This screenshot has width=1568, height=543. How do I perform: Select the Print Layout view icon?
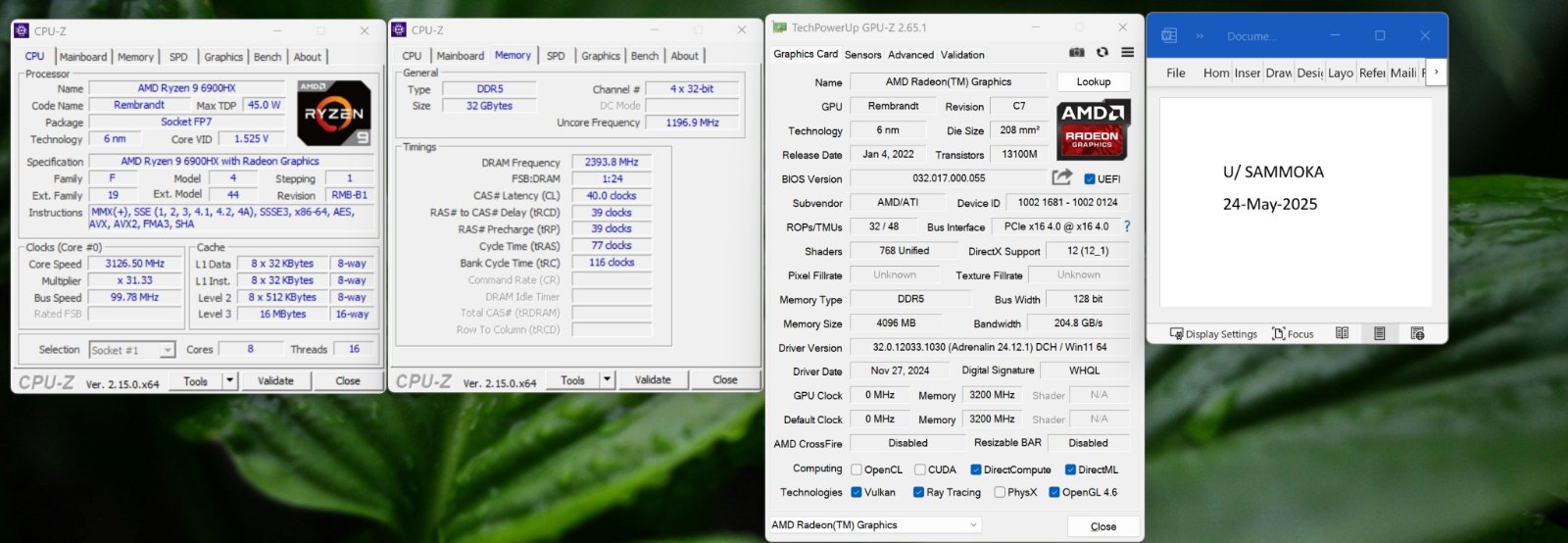pos(1380,333)
